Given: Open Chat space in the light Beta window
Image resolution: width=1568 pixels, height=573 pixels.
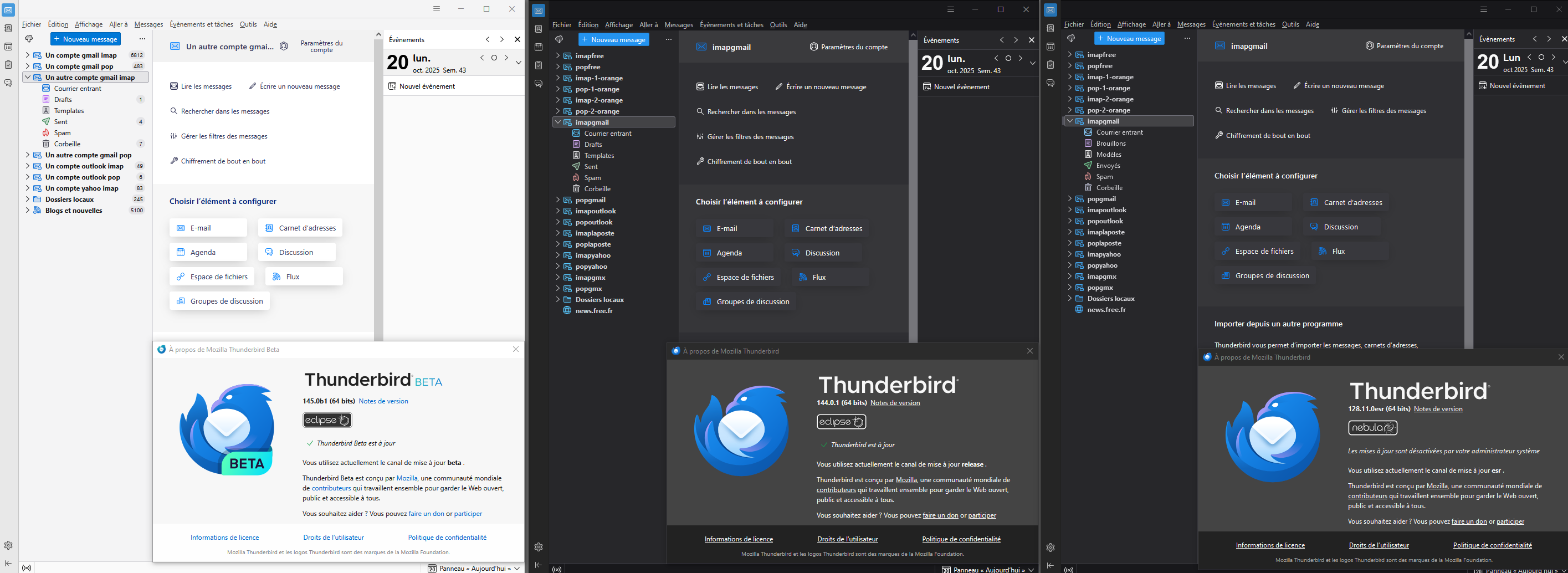Looking at the screenshot, I should pyautogui.click(x=8, y=83).
